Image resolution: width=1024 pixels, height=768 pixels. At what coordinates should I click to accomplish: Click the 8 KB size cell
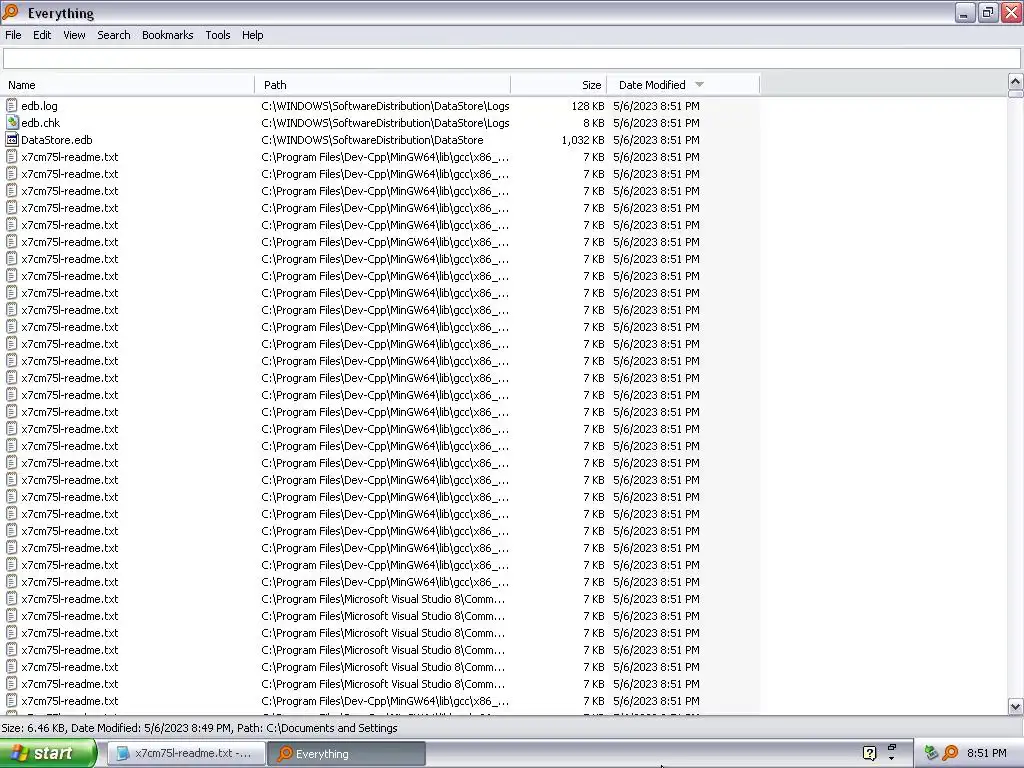click(594, 122)
